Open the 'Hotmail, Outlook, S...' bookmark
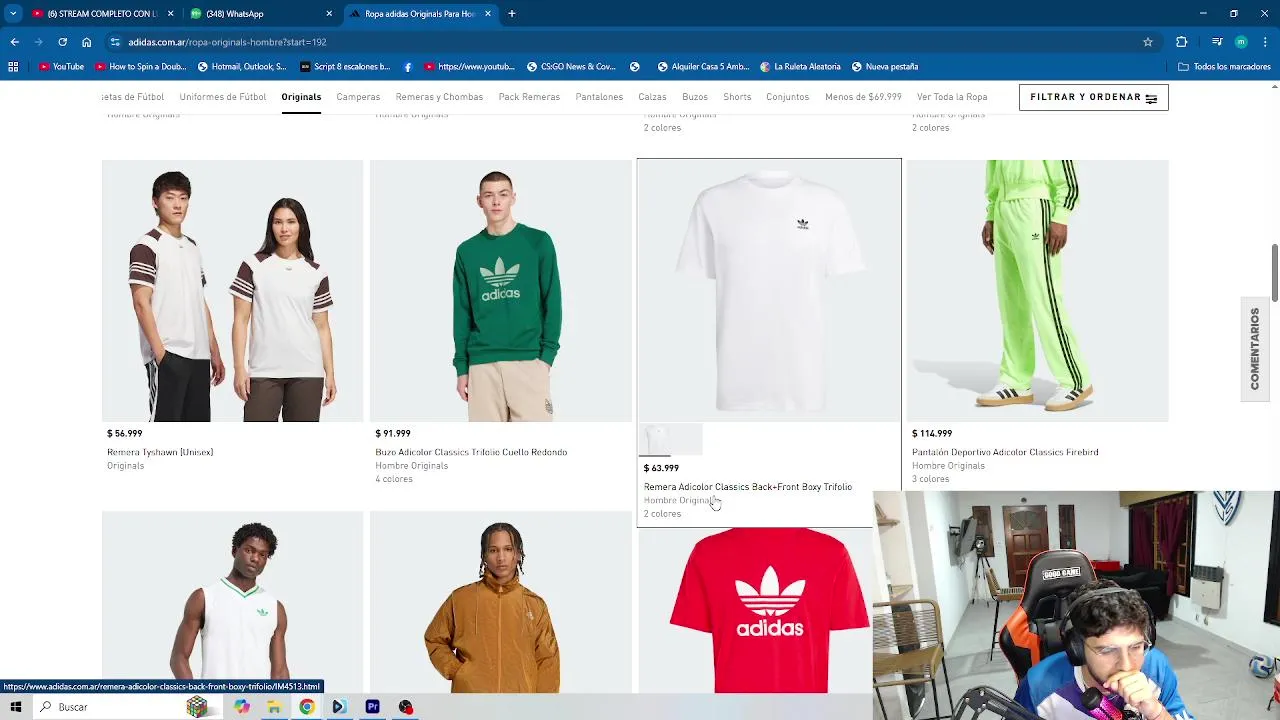This screenshot has width=1280, height=720. pos(242,67)
